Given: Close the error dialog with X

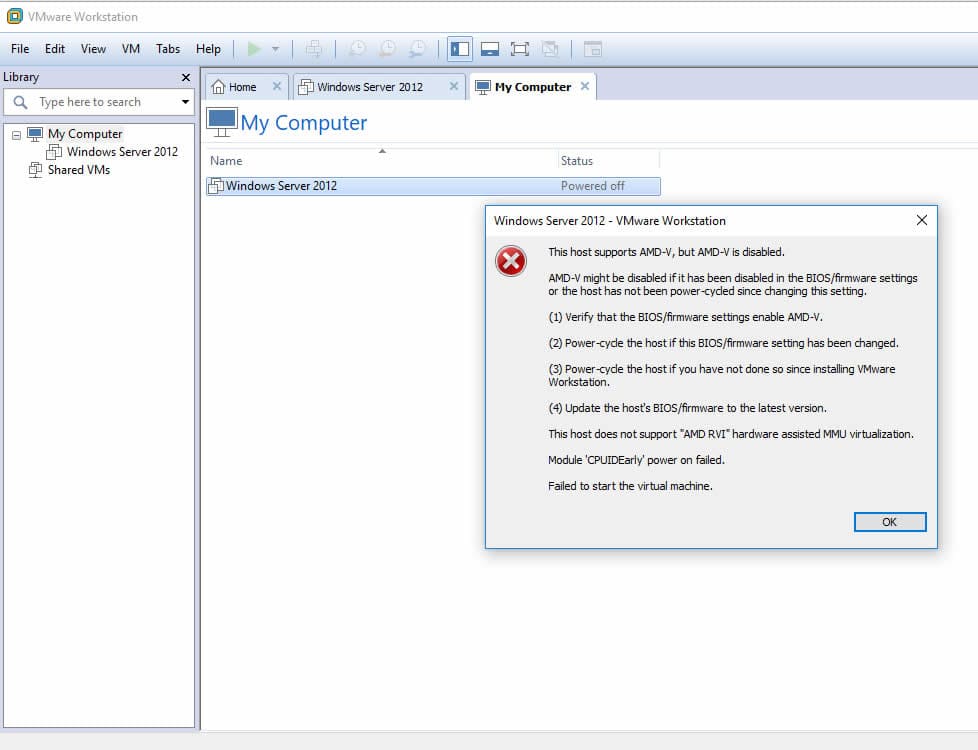Looking at the screenshot, I should pyautogui.click(x=922, y=220).
